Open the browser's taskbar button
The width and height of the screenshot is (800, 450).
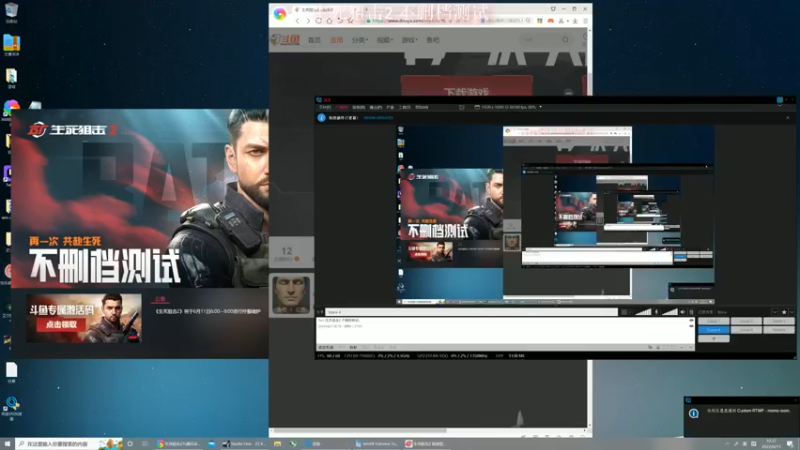point(179,444)
